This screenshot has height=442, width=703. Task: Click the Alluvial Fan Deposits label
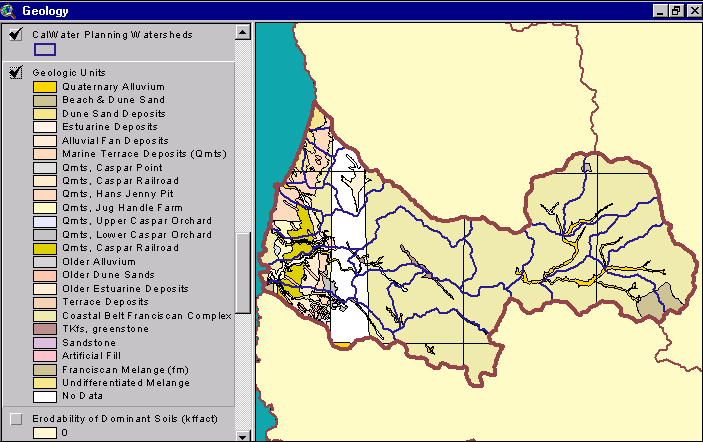(115, 140)
